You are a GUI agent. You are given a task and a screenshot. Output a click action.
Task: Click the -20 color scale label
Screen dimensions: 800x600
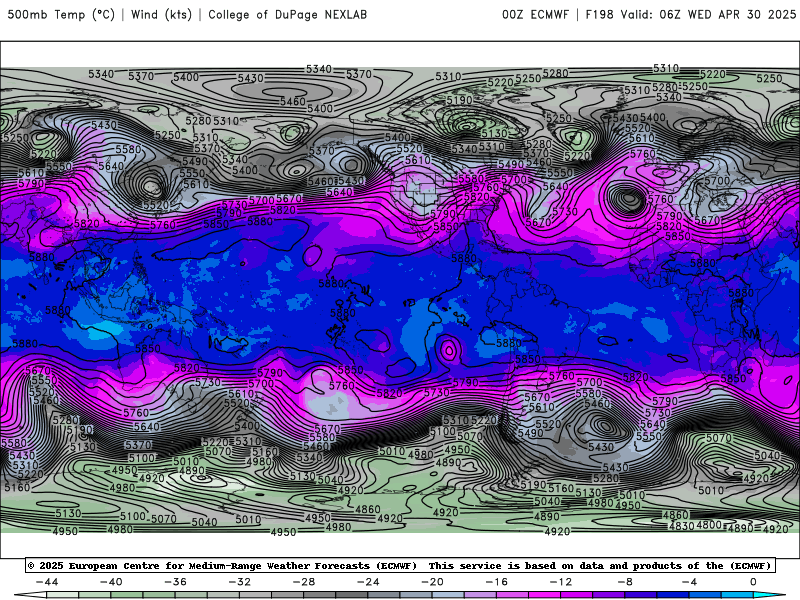pos(433,582)
